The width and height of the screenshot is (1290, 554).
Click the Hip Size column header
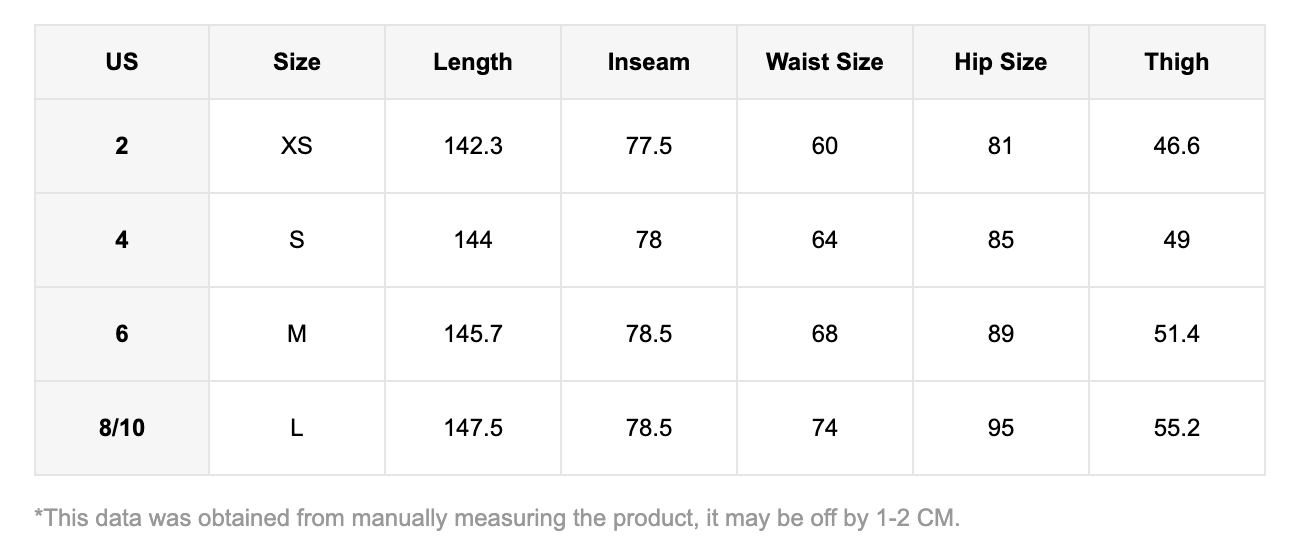(1001, 62)
